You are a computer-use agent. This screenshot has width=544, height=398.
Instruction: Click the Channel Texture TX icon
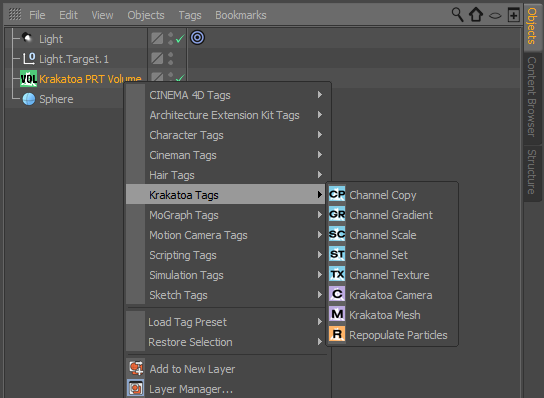pos(337,274)
